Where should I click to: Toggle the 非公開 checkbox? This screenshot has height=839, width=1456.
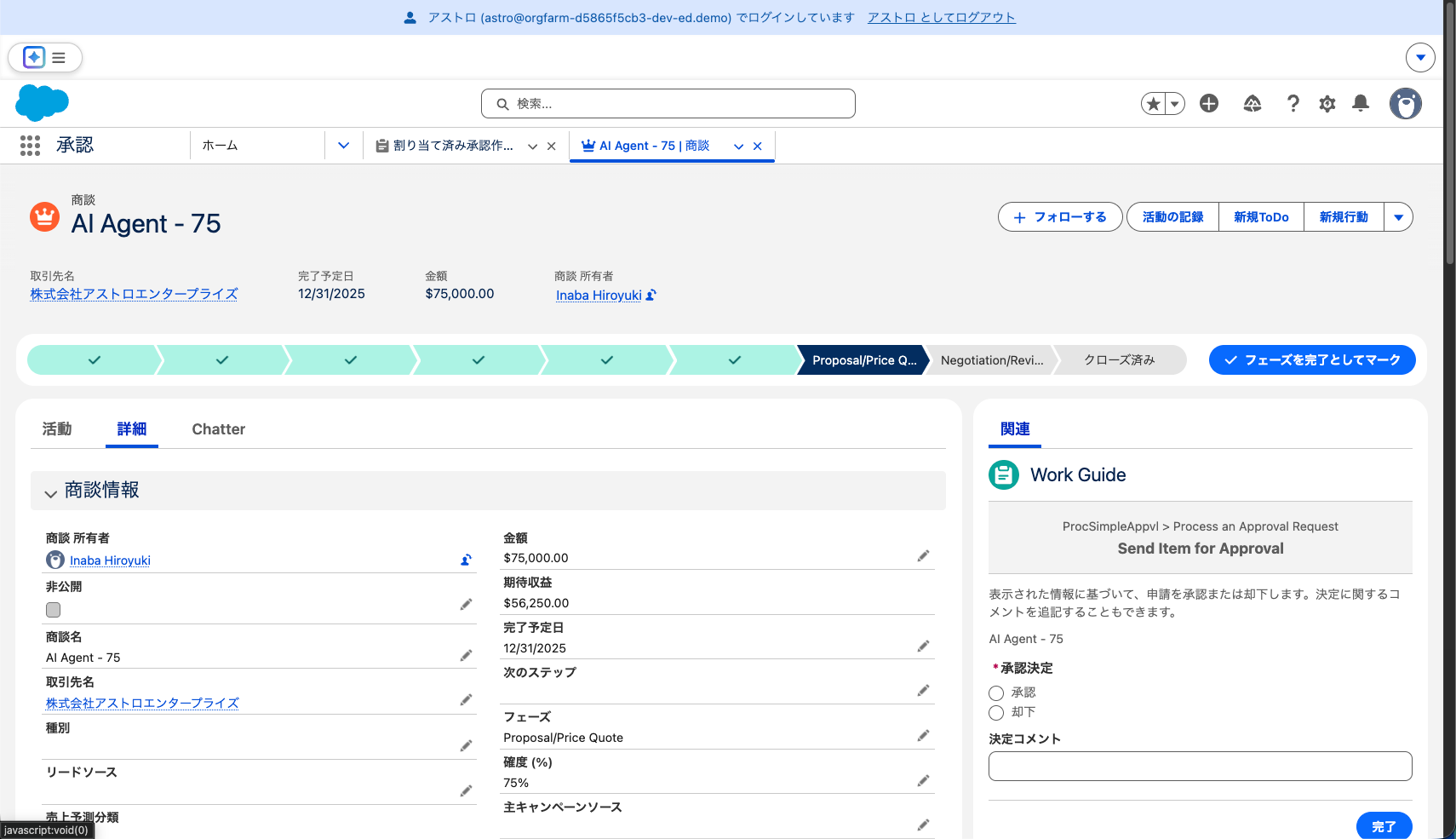click(54, 610)
